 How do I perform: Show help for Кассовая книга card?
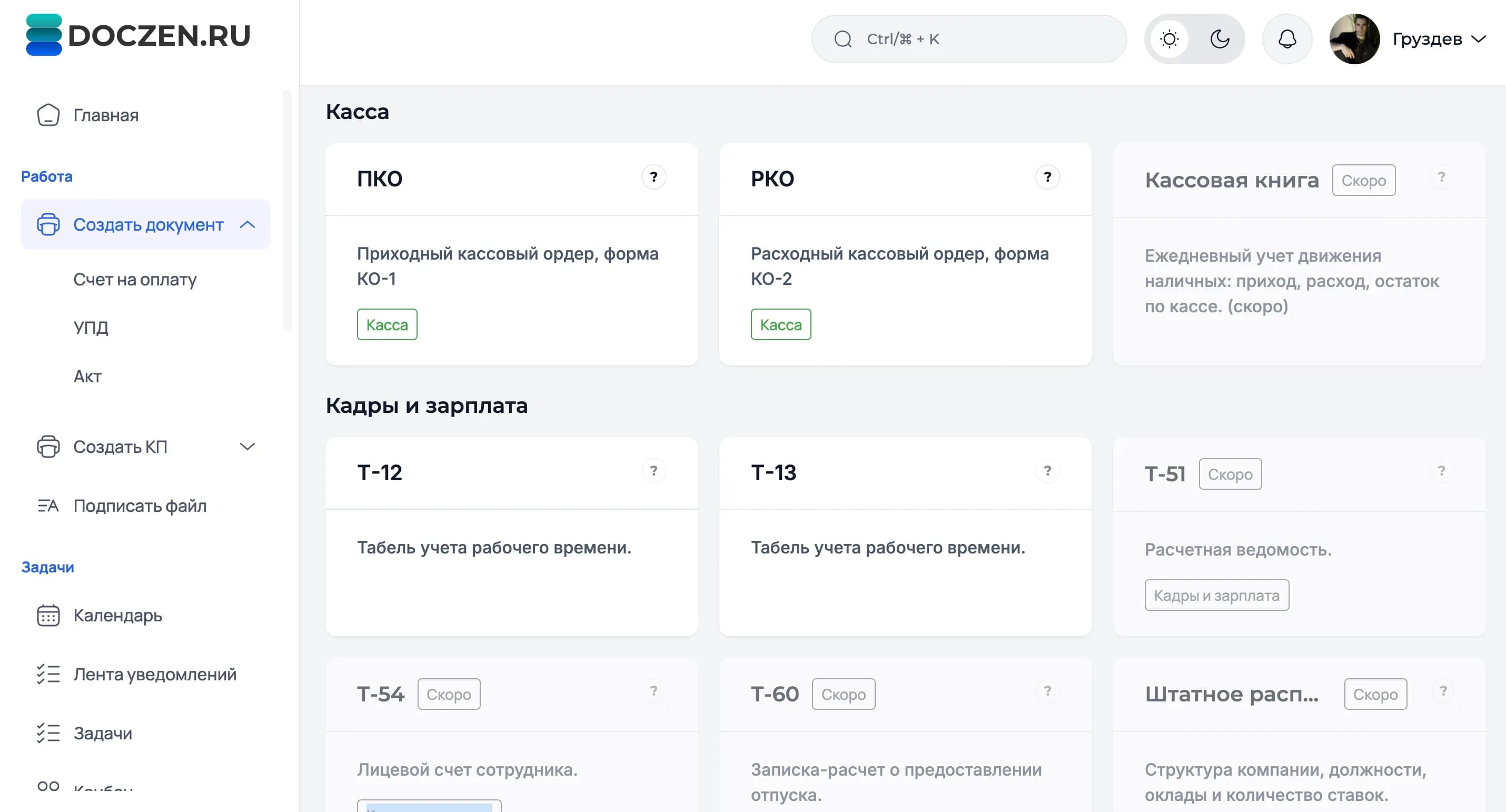click(1441, 176)
